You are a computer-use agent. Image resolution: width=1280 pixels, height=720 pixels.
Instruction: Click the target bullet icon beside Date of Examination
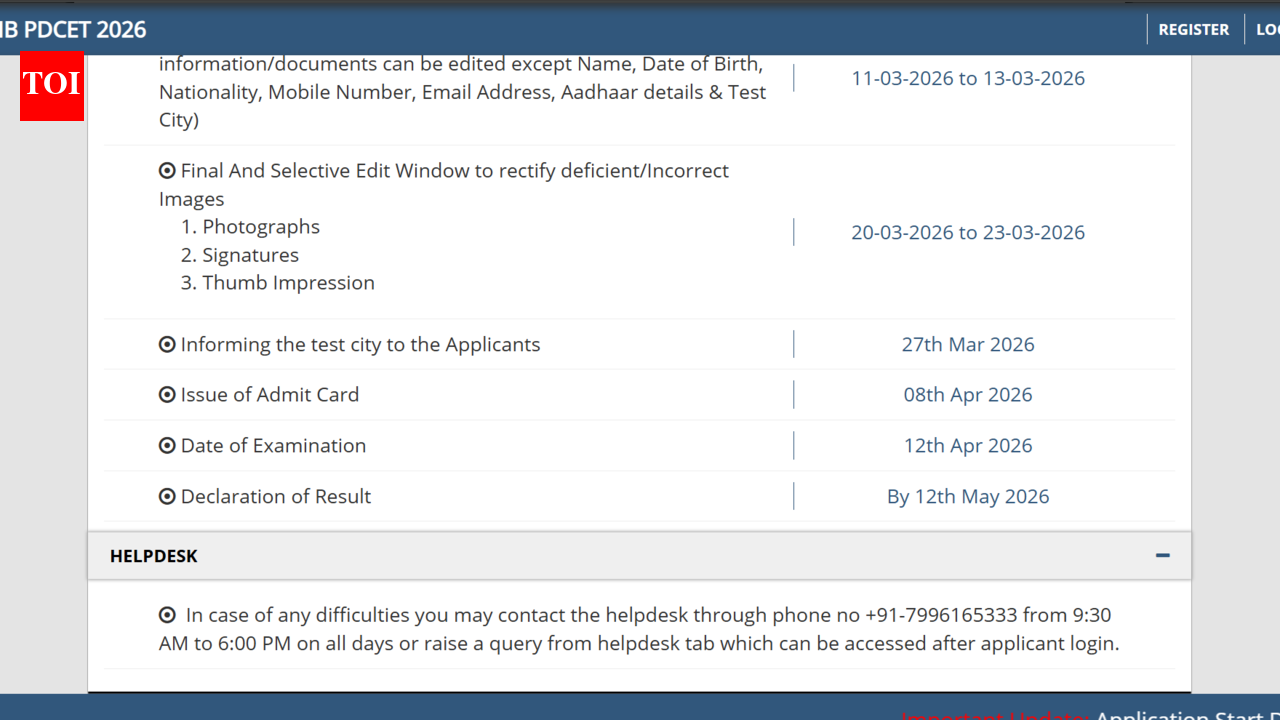click(x=166, y=445)
